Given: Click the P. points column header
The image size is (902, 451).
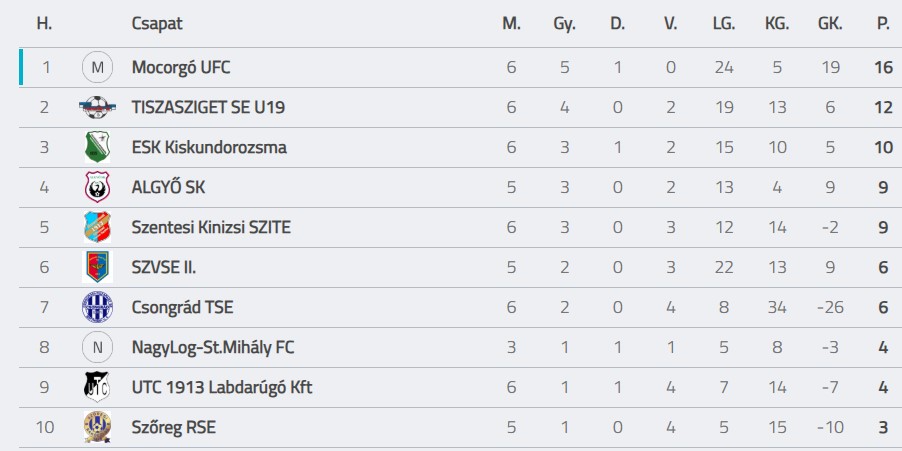Looking at the screenshot, I should click(x=883, y=24).
